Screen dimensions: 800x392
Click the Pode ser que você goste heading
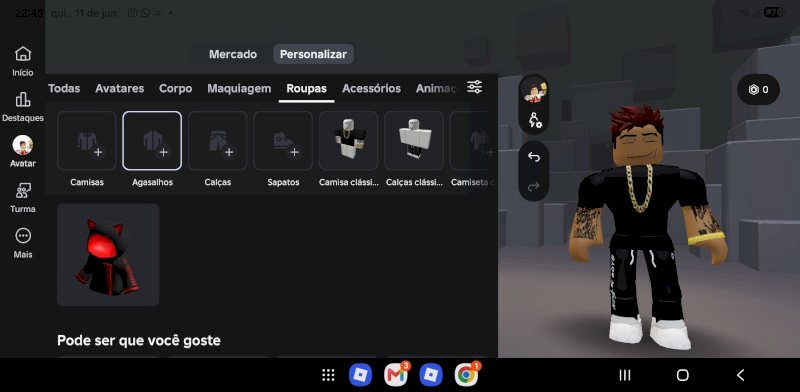pyautogui.click(x=139, y=340)
